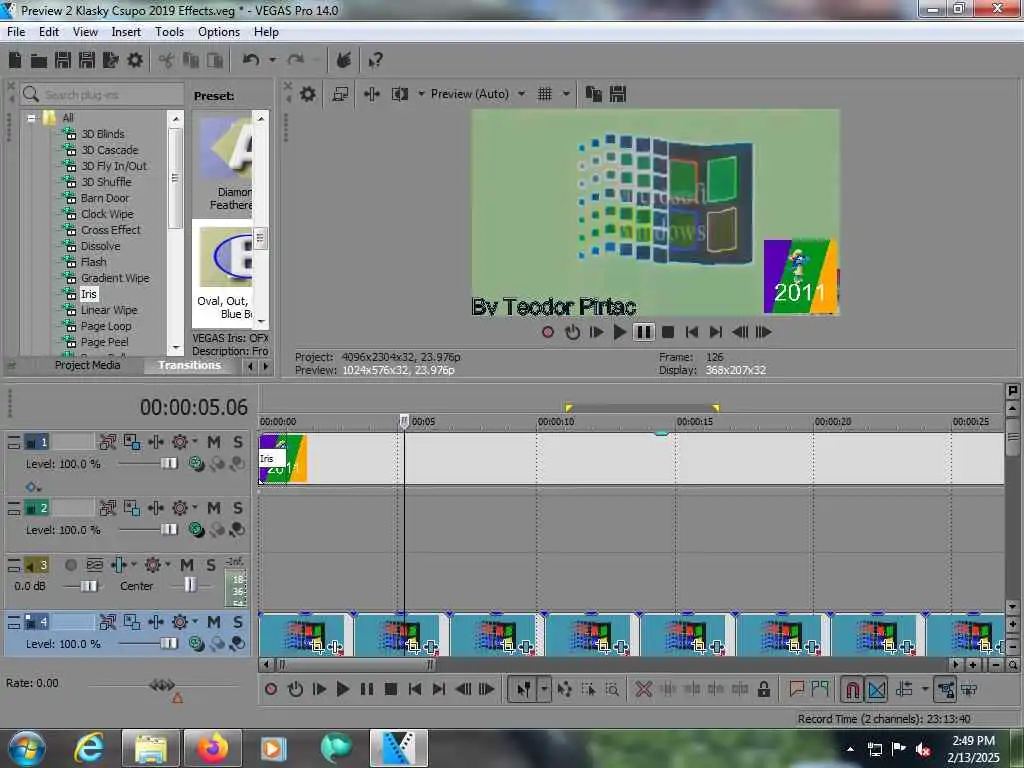Select the Normal Edit tool
This screenshot has height=768, width=1024.
(x=523, y=689)
